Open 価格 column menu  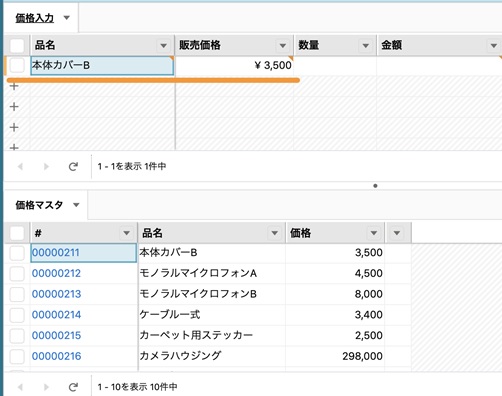click(374, 233)
